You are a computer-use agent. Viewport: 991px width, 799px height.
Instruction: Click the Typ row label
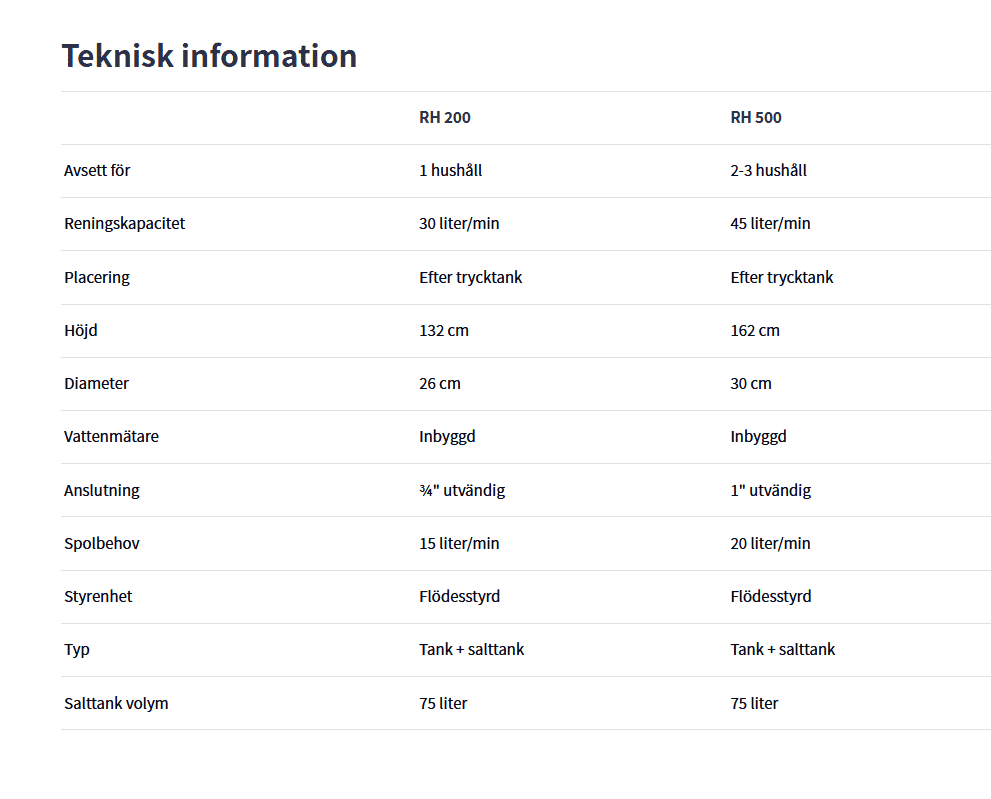click(77, 650)
